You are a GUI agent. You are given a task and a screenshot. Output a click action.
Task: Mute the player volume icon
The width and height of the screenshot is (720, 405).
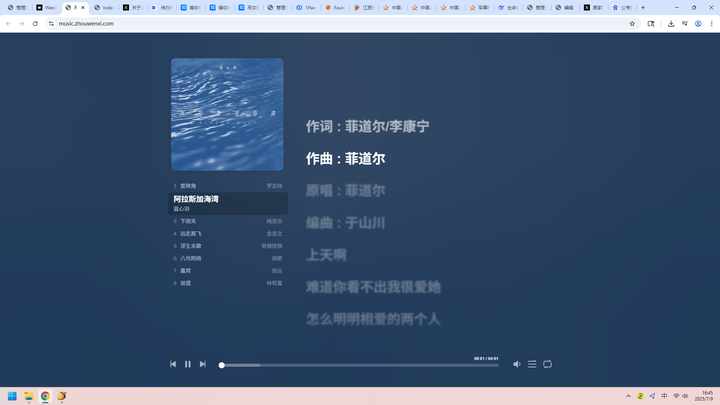[517, 364]
